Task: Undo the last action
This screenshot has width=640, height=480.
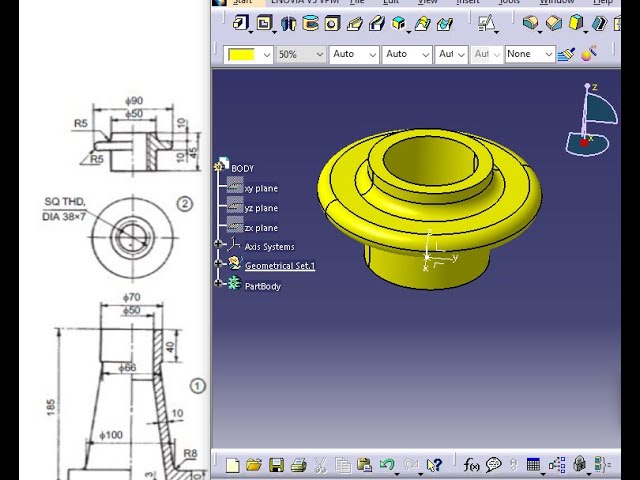Action: pyautogui.click(x=387, y=464)
